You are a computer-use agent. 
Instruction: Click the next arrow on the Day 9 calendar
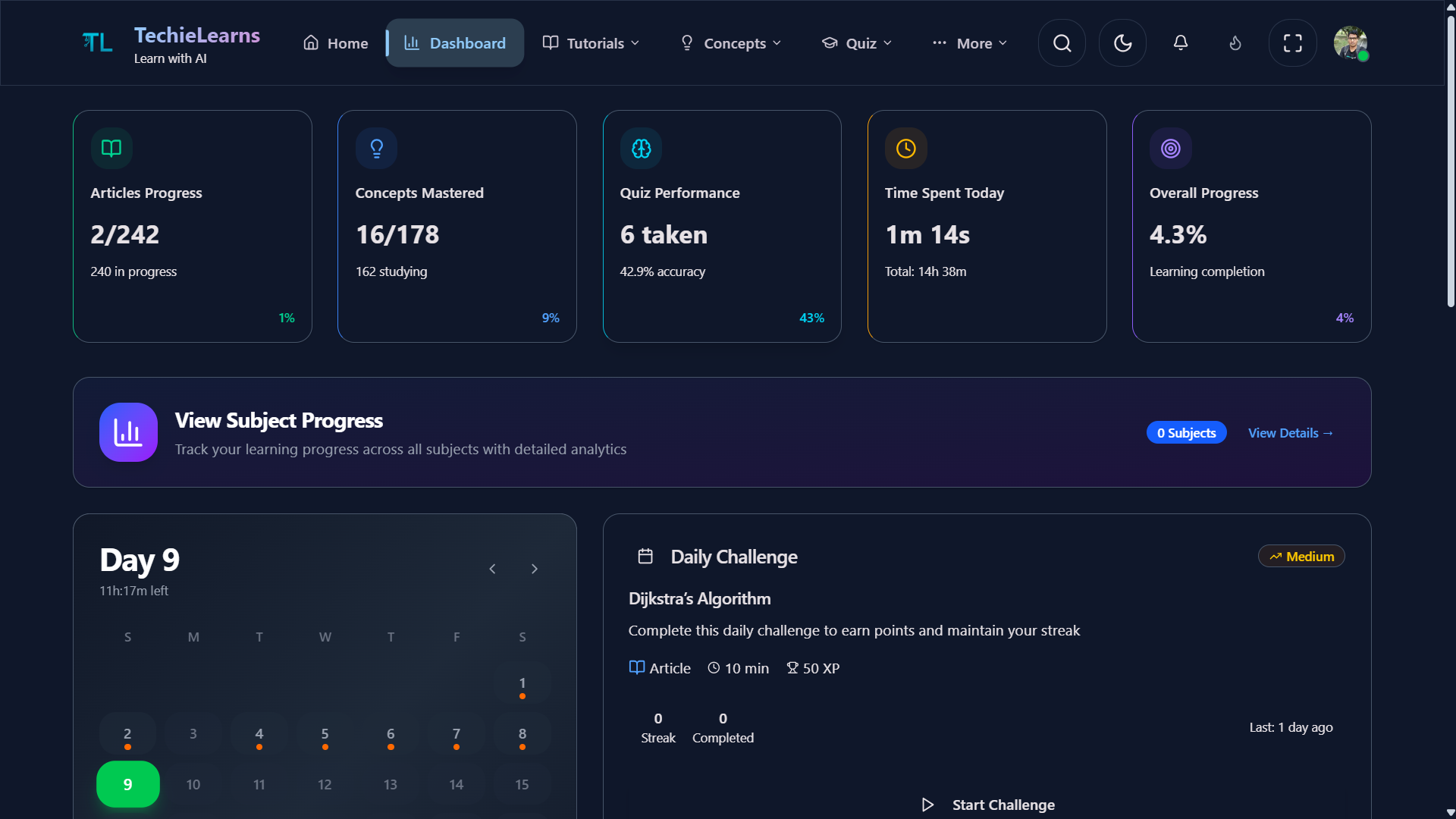pyautogui.click(x=535, y=569)
